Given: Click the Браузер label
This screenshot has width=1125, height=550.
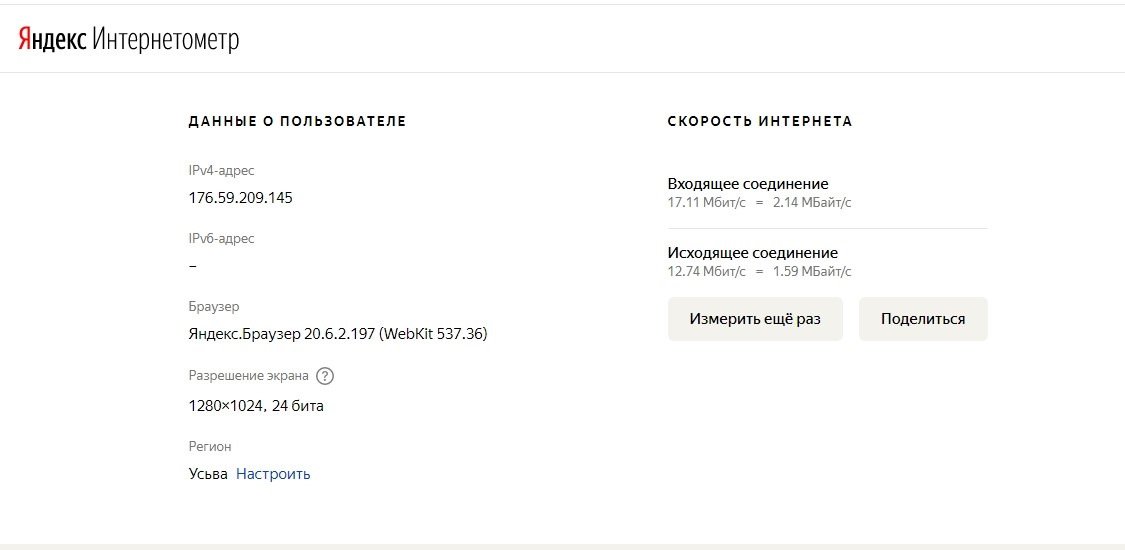Looking at the screenshot, I should 214,307.
